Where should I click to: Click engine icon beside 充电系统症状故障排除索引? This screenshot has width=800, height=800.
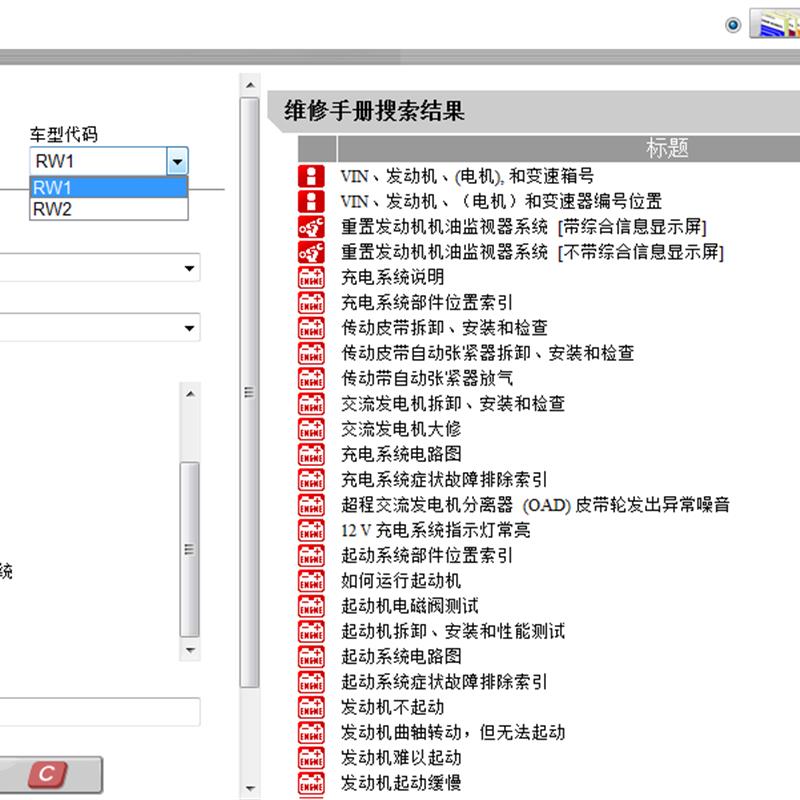click(x=311, y=480)
